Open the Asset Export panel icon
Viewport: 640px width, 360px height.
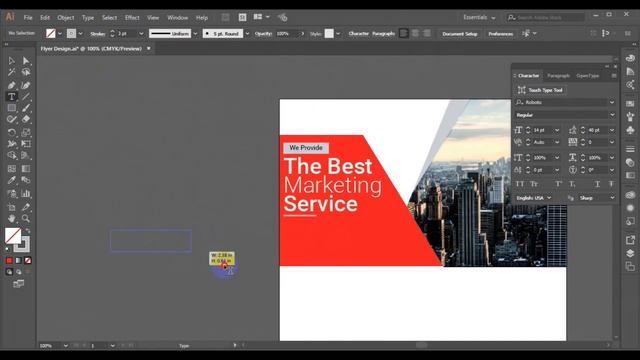pyautogui.click(x=630, y=240)
